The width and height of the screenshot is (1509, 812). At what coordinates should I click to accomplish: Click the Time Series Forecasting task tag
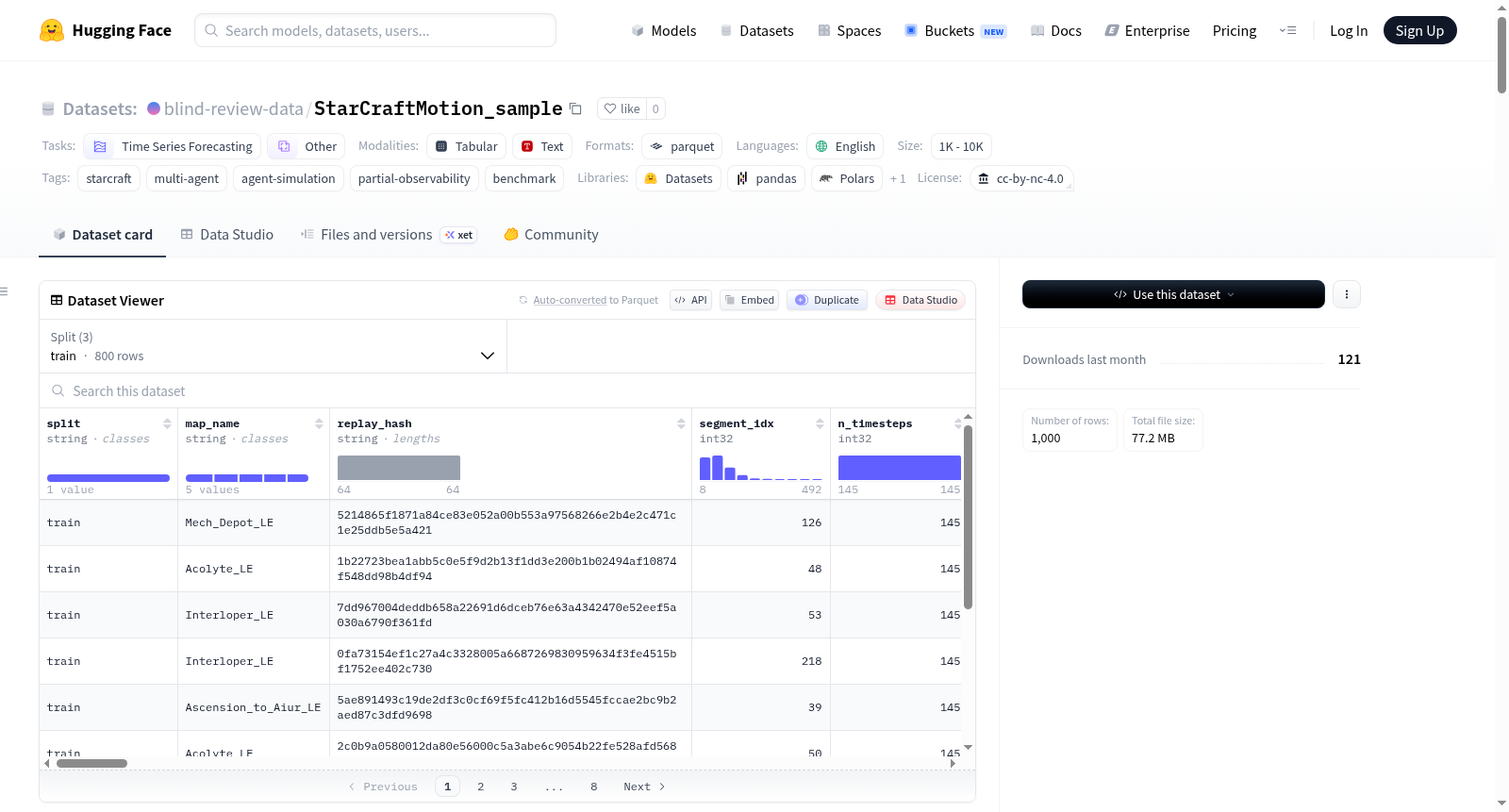[x=172, y=146]
